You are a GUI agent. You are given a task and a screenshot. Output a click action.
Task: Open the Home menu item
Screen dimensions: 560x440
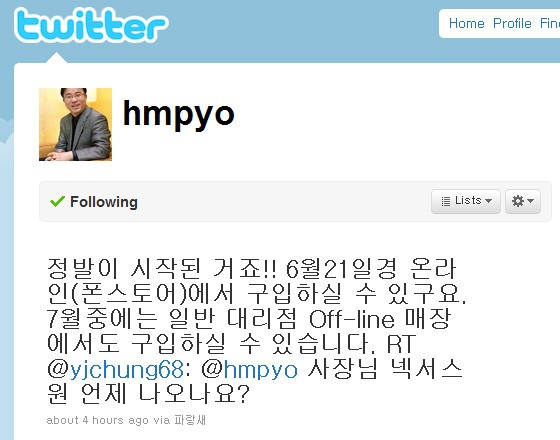coord(466,24)
